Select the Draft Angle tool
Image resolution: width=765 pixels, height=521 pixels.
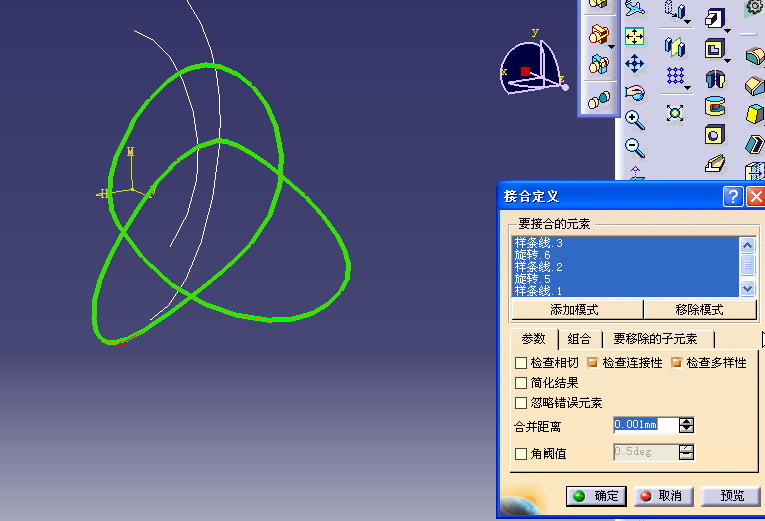click(755, 114)
